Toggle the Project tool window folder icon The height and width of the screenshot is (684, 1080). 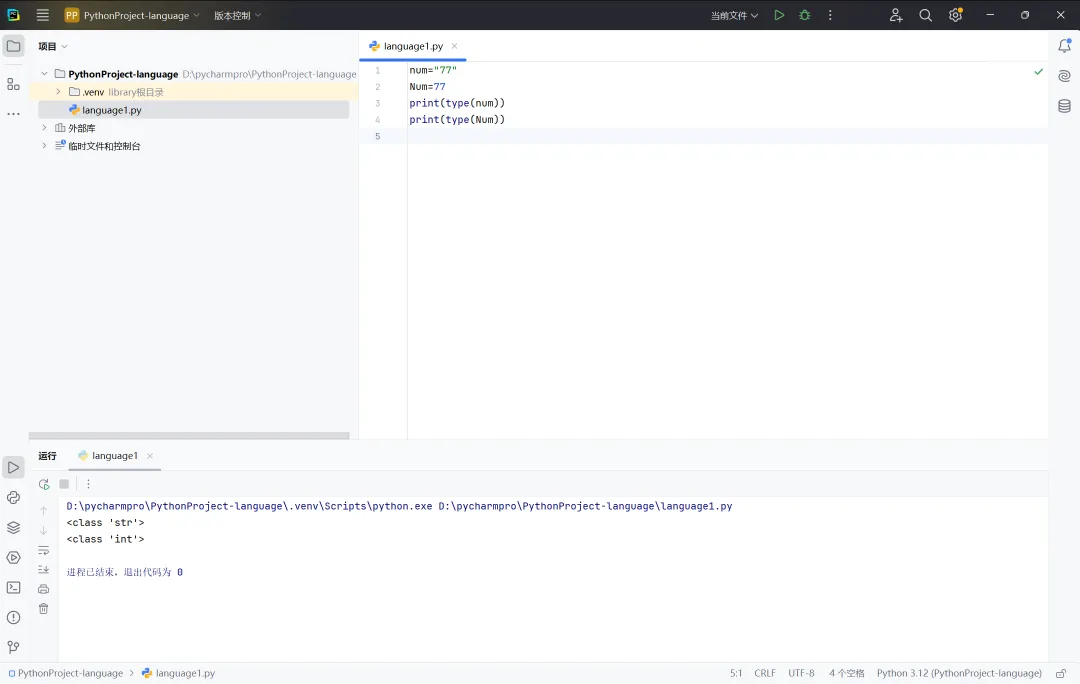pyautogui.click(x=13, y=46)
